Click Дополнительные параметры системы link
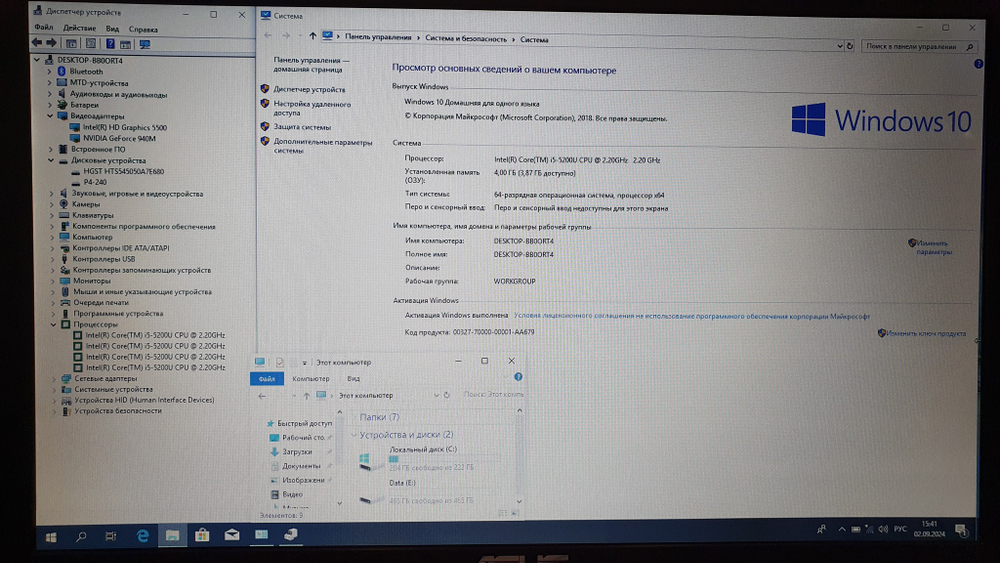 coord(323,146)
